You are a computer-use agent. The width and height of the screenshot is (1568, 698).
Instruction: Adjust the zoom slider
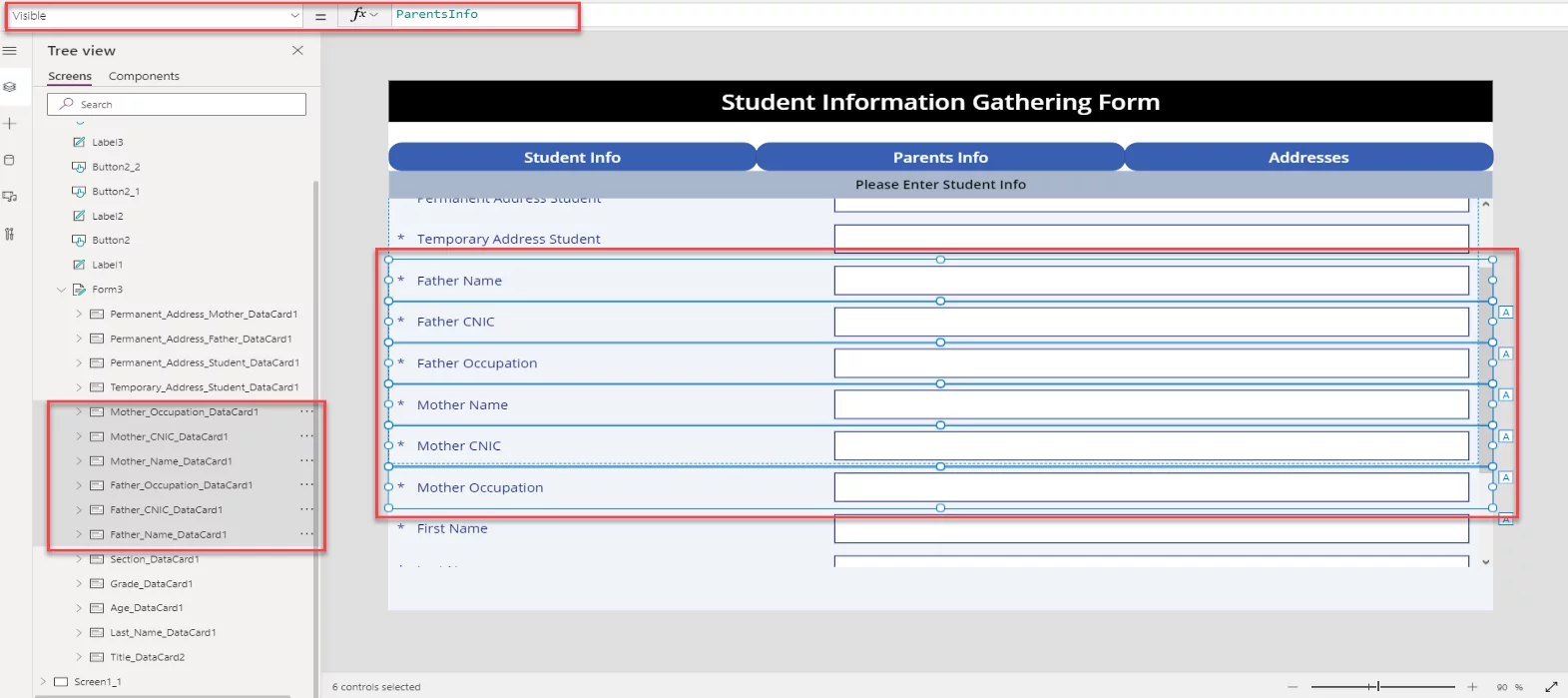tap(1378, 687)
